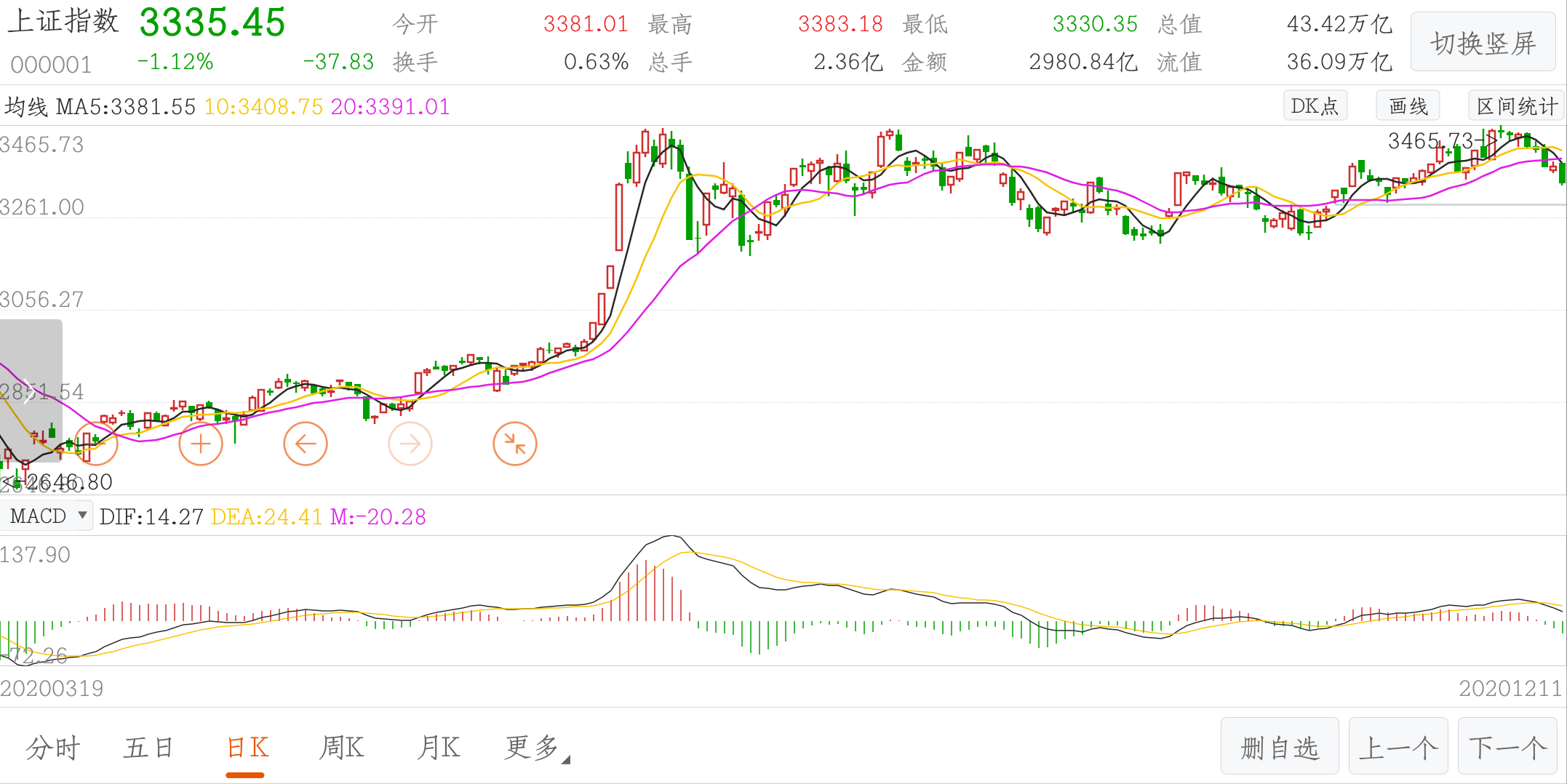
Task: Switch to 五日 tab
Action: 148,748
